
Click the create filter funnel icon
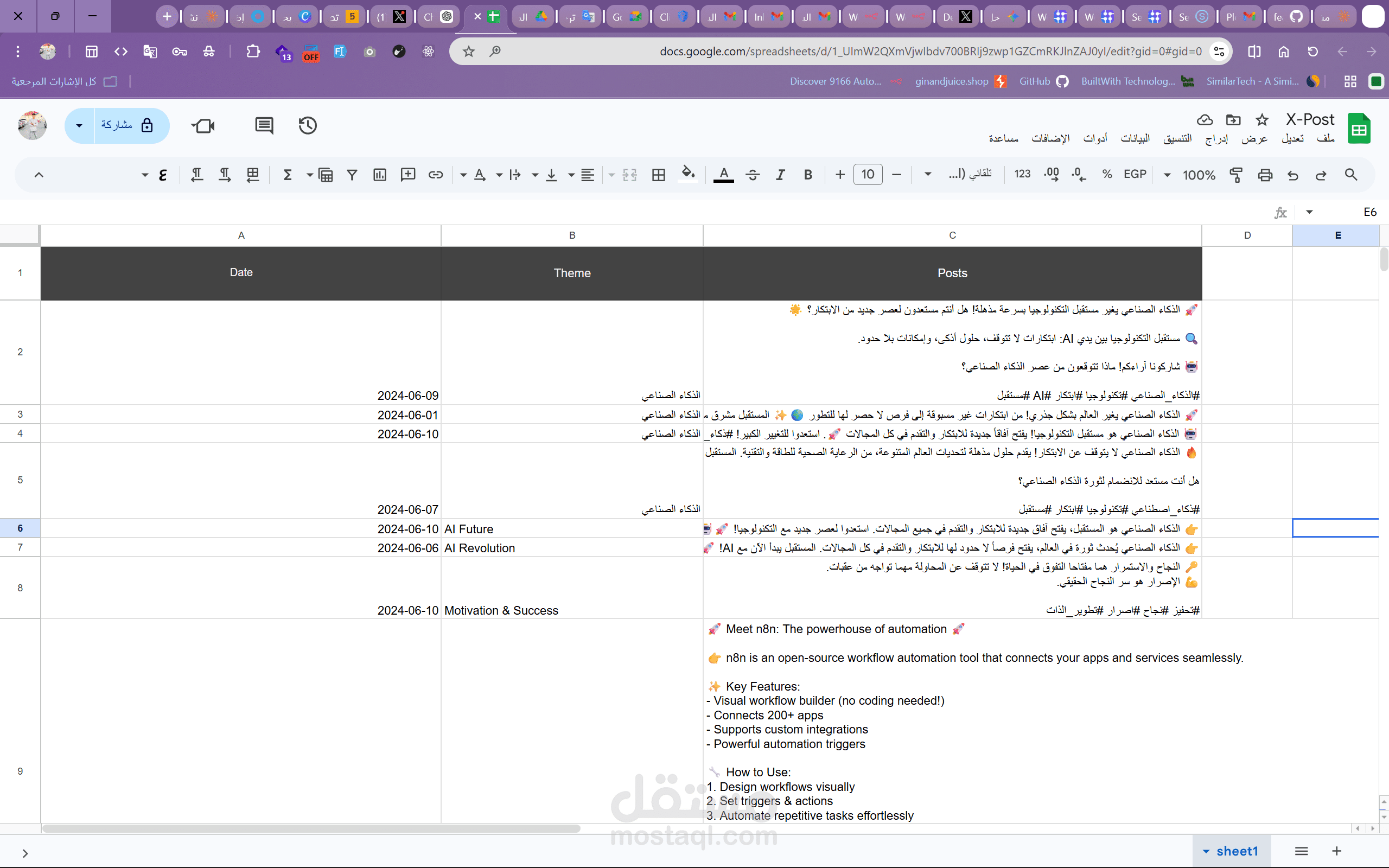tap(352, 175)
